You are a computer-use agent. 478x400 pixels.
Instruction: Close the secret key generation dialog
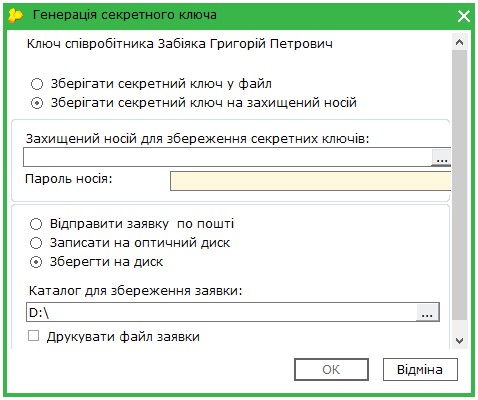(464, 16)
